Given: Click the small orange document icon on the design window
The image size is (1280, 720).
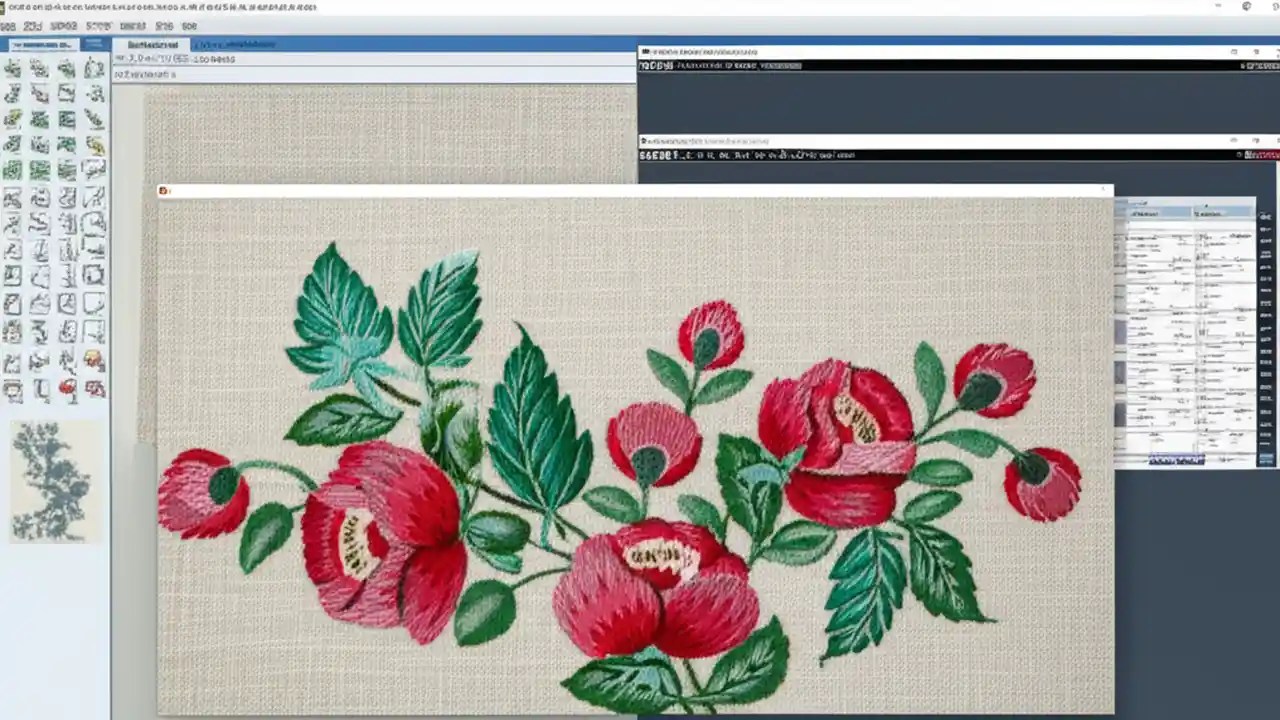Looking at the screenshot, I should 164,191.
